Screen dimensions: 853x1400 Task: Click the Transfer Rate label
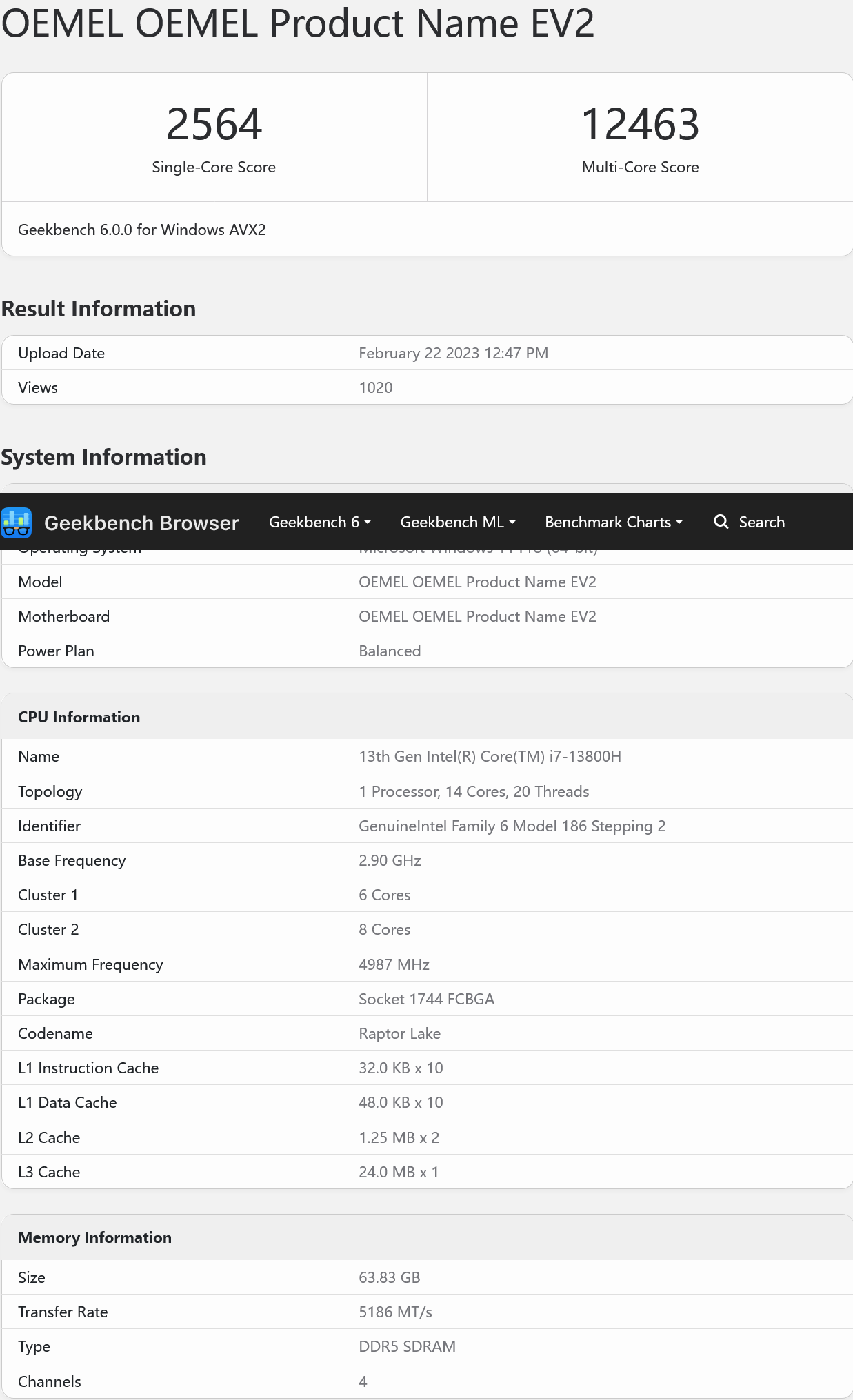[63, 1312]
